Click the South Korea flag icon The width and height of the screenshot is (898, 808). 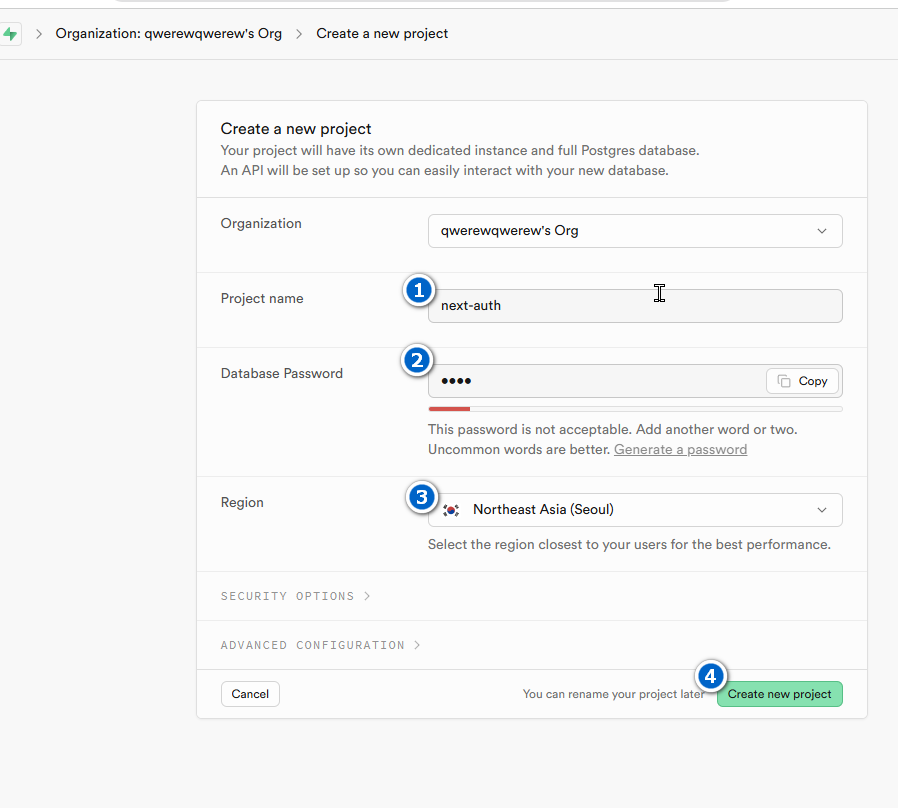coord(452,510)
